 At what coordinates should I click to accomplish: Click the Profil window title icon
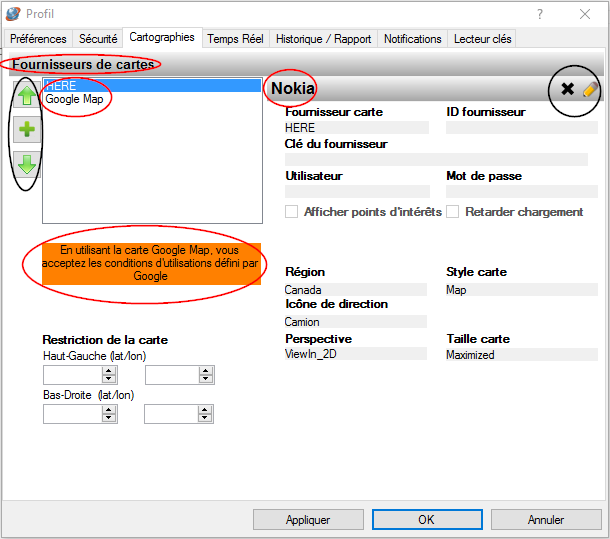13,14
